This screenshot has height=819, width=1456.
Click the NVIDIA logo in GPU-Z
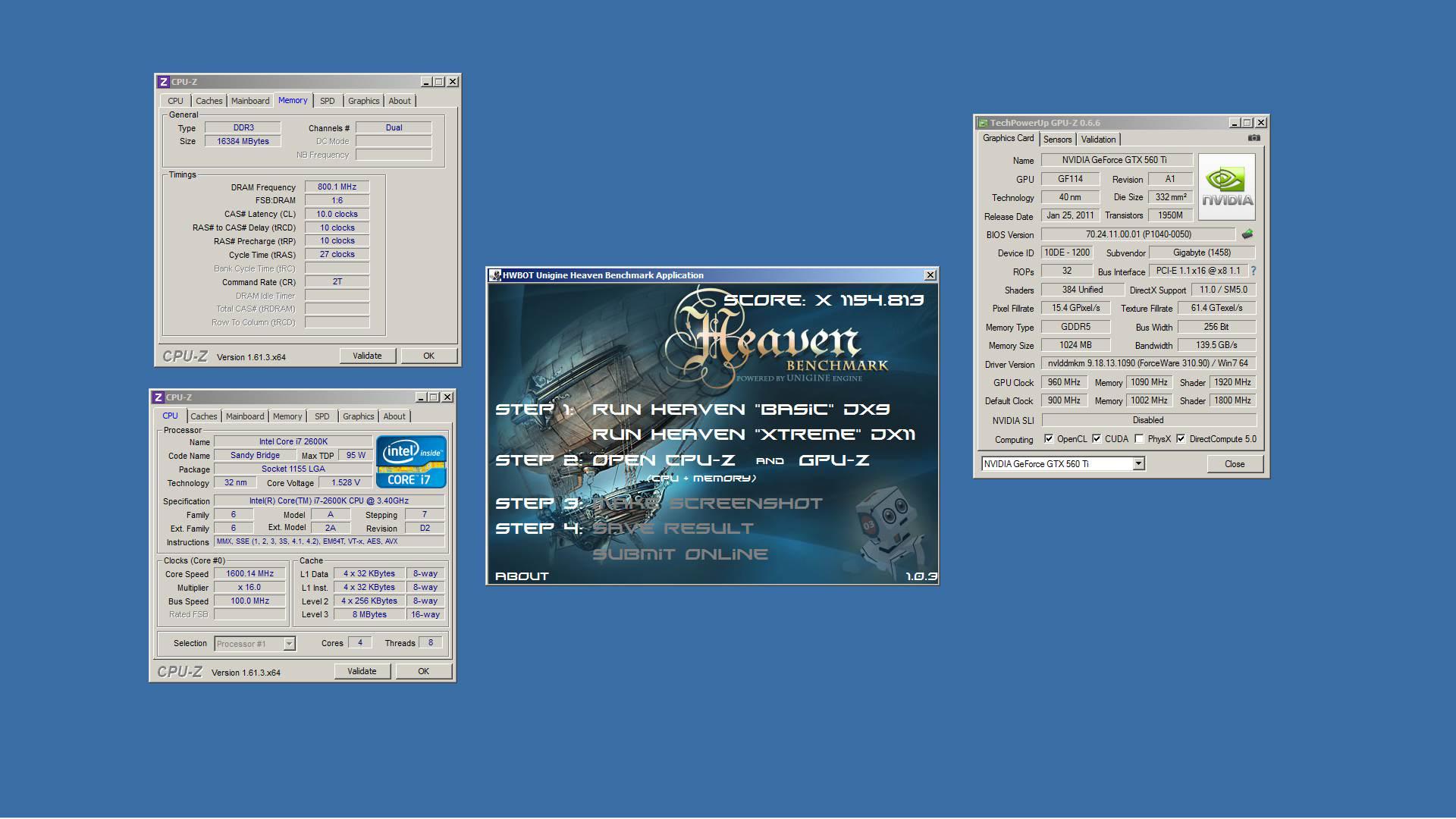pos(1227,187)
